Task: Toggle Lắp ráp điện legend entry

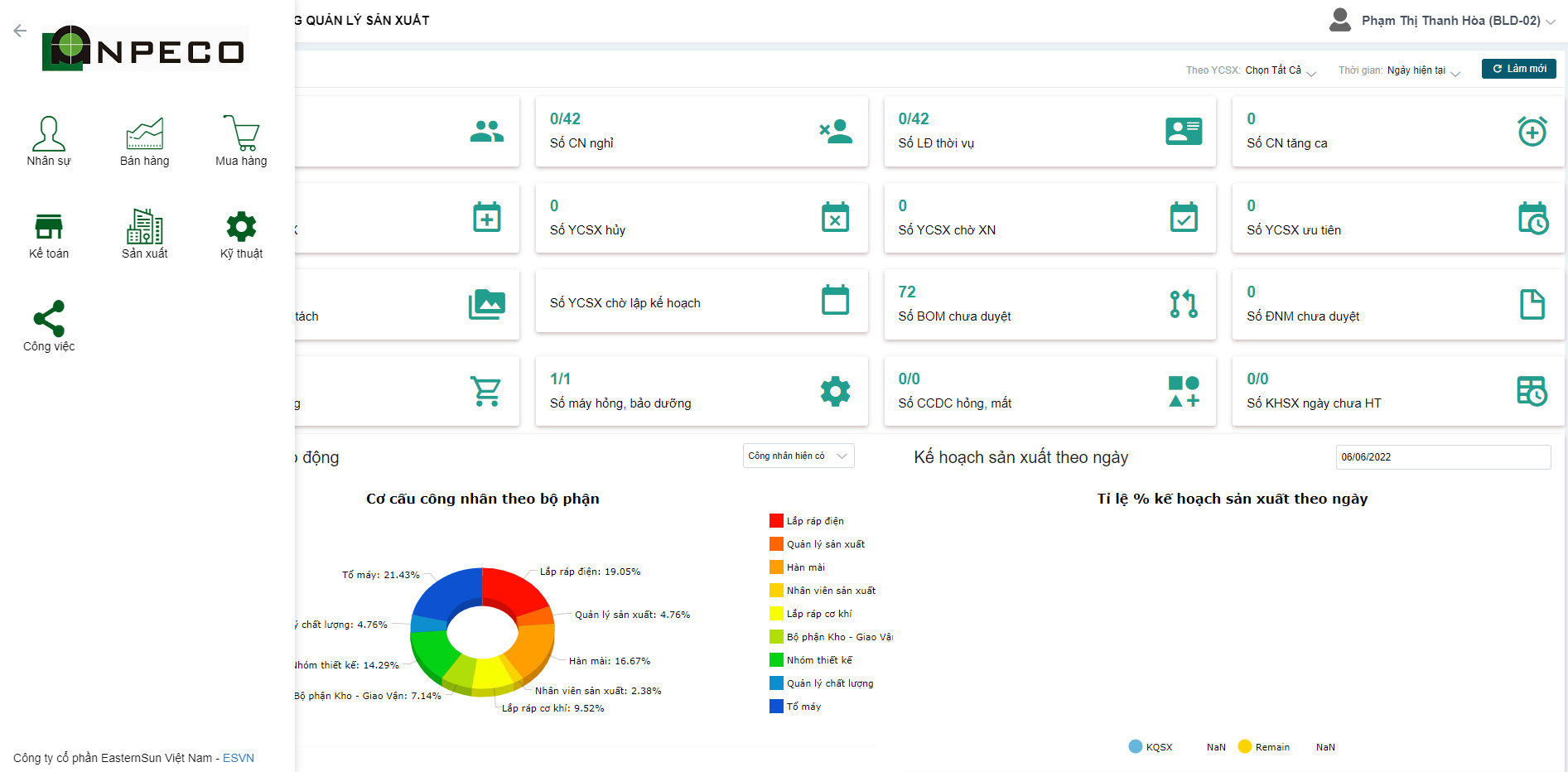Action: pyautogui.click(x=814, y=521)
